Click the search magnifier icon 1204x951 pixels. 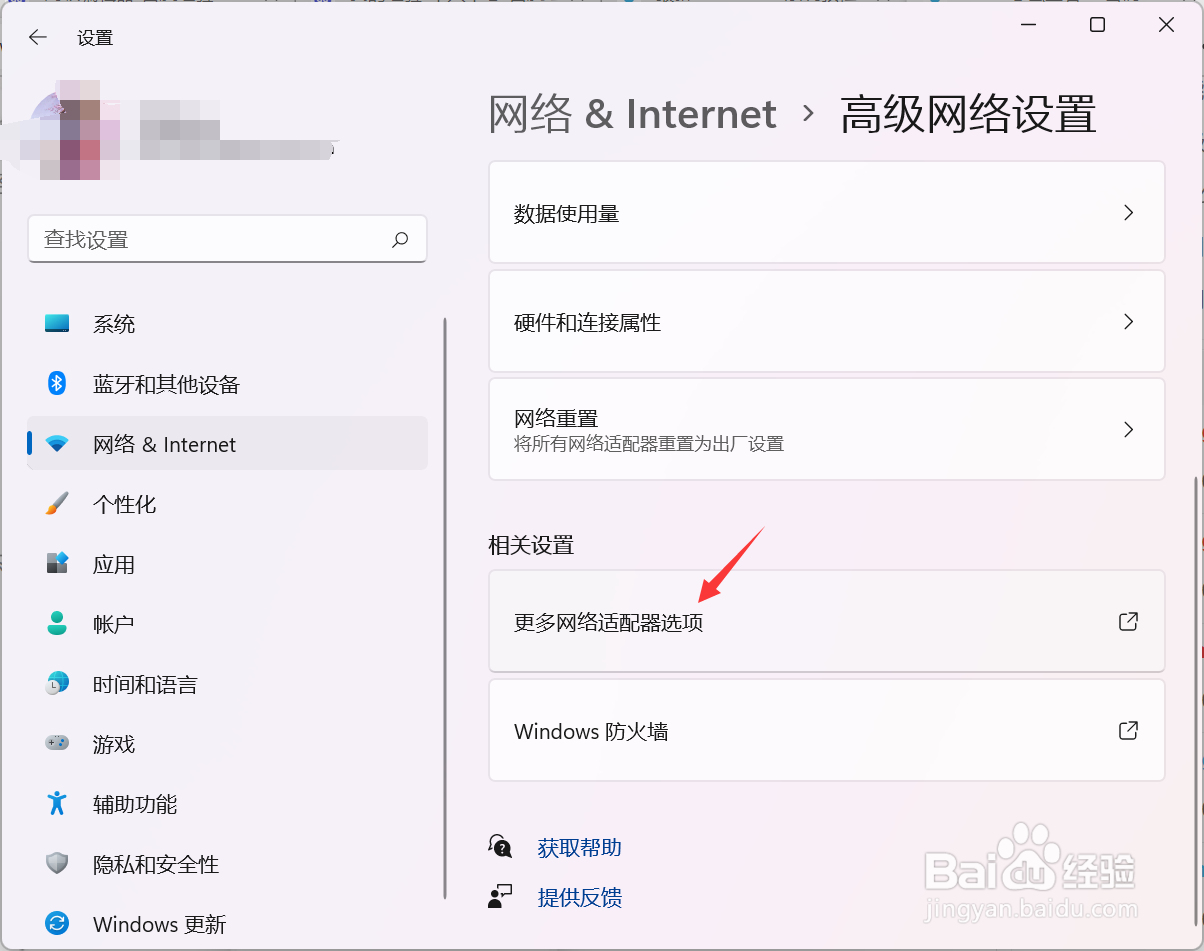click(x=400, y=240)
